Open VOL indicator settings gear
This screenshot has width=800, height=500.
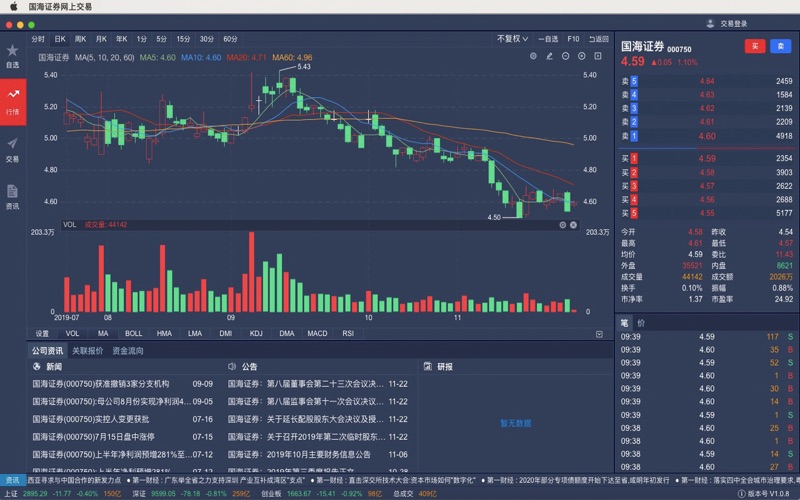(562, 225)
